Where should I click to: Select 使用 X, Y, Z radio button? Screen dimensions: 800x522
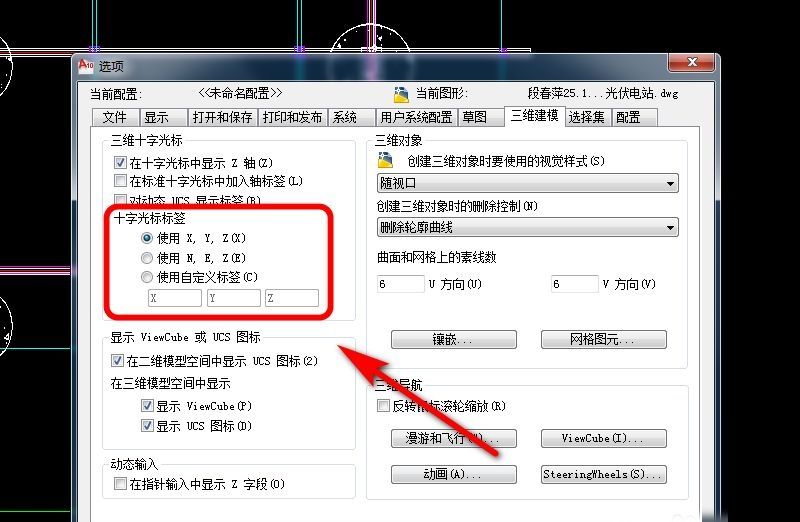click(147, 238)
